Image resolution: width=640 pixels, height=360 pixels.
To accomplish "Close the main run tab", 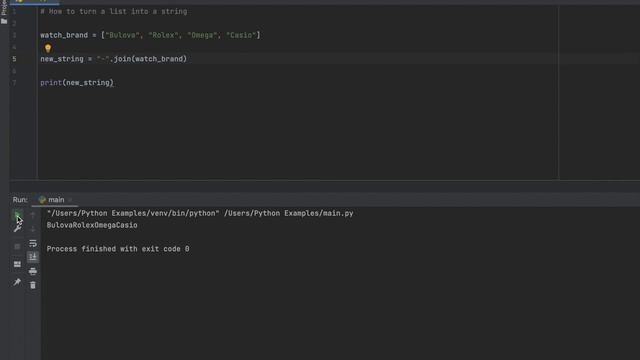I will 70,200.
